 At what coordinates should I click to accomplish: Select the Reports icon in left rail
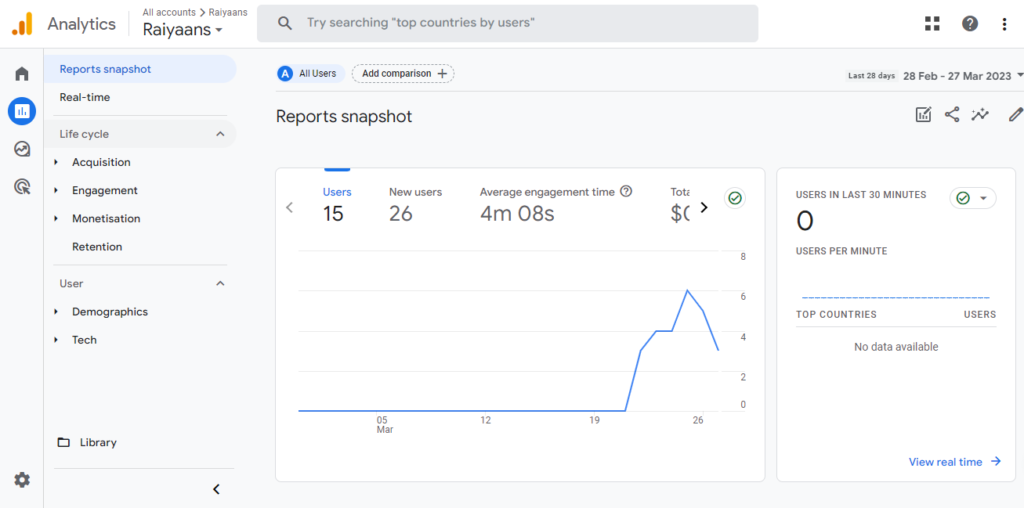click(22, 111)
